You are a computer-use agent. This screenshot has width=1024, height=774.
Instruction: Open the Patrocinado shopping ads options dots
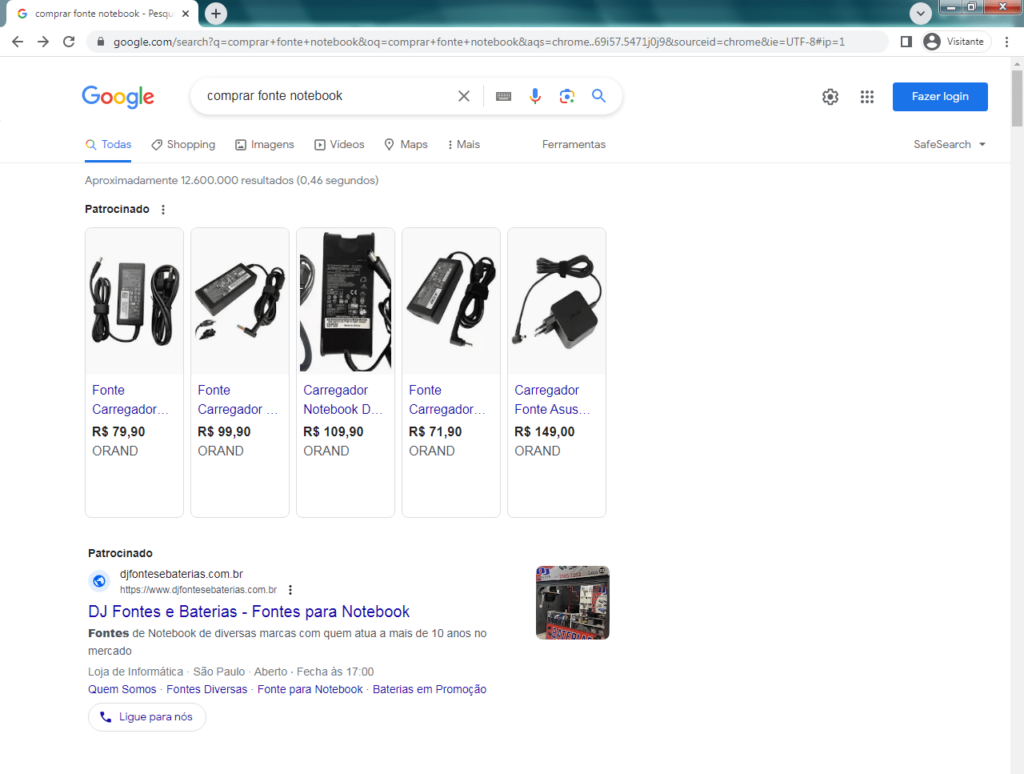click(163, 209)
